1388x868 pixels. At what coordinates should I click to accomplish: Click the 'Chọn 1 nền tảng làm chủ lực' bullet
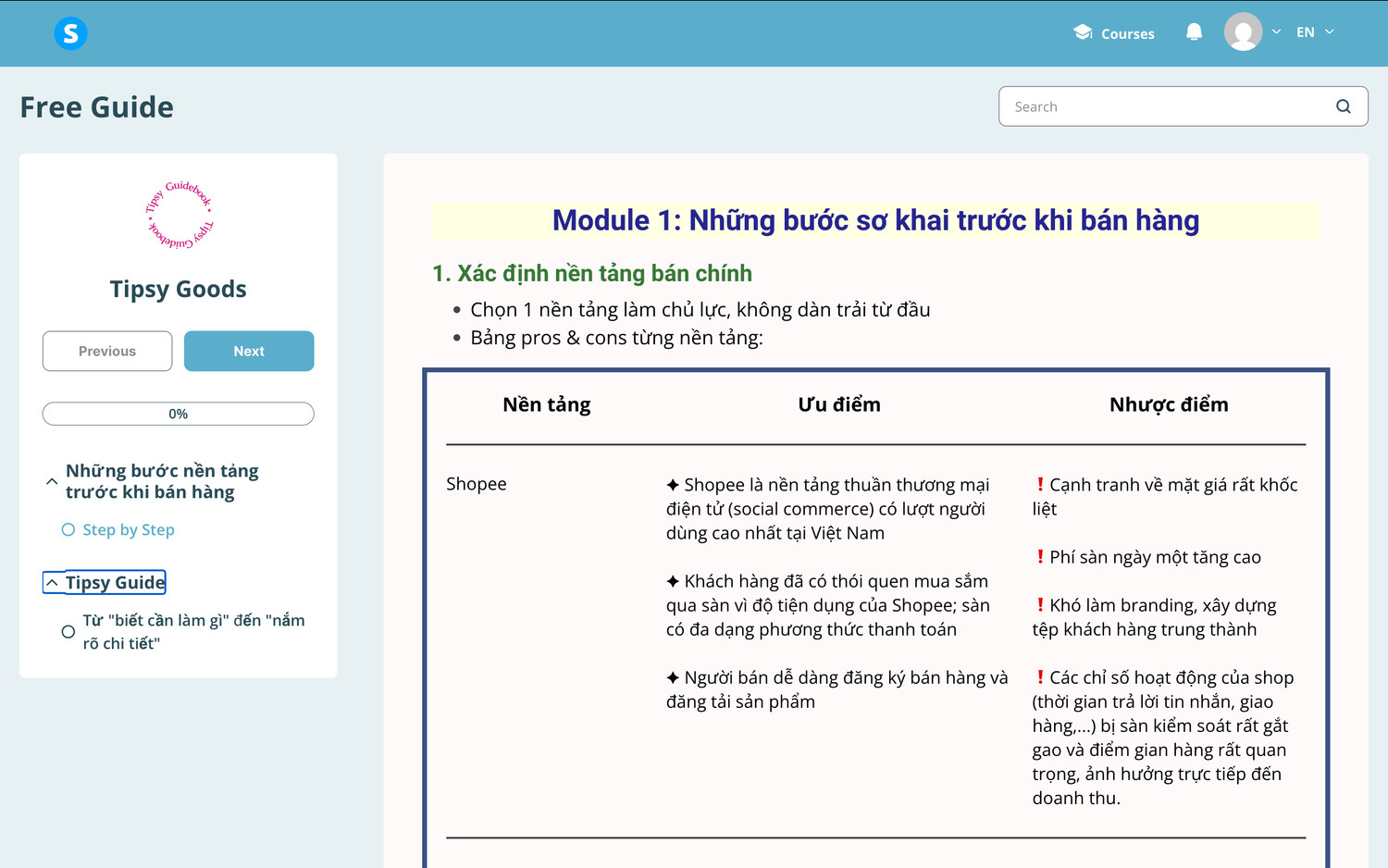tap(700, 310)
